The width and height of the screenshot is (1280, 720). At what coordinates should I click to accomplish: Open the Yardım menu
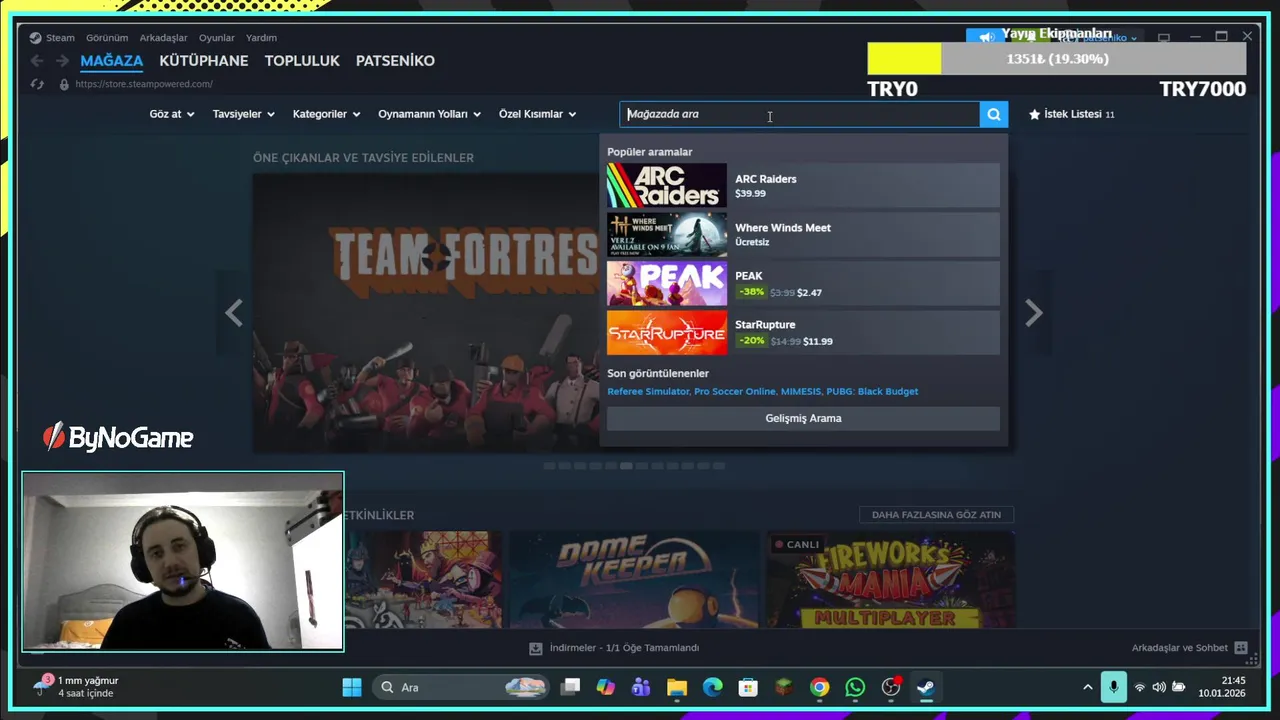261,38
